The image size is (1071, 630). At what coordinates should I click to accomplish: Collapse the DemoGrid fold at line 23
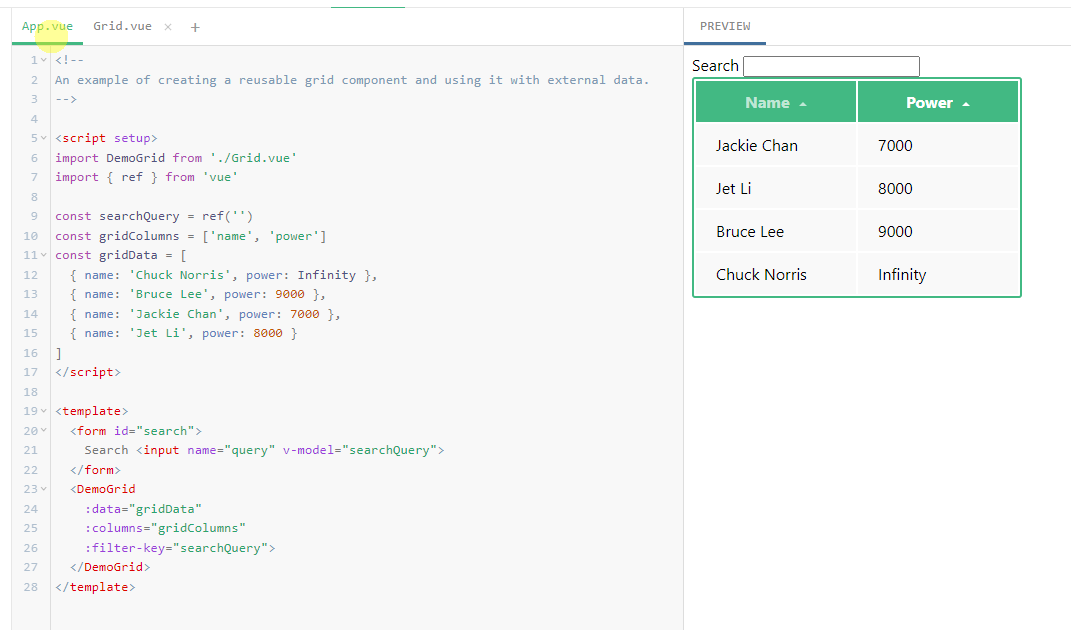pos(44,489)
